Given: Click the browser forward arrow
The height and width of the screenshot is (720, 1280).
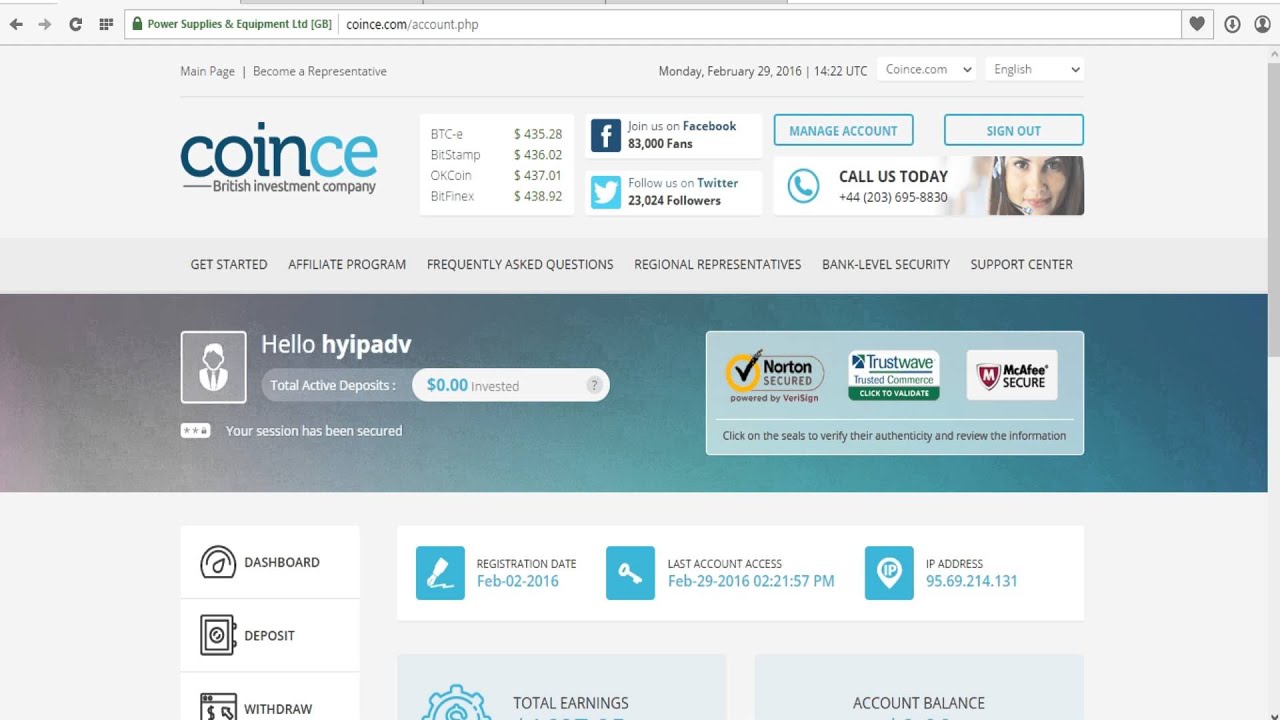Looking at the screenshot, I should pyautogui.click(x=45, y=24).
